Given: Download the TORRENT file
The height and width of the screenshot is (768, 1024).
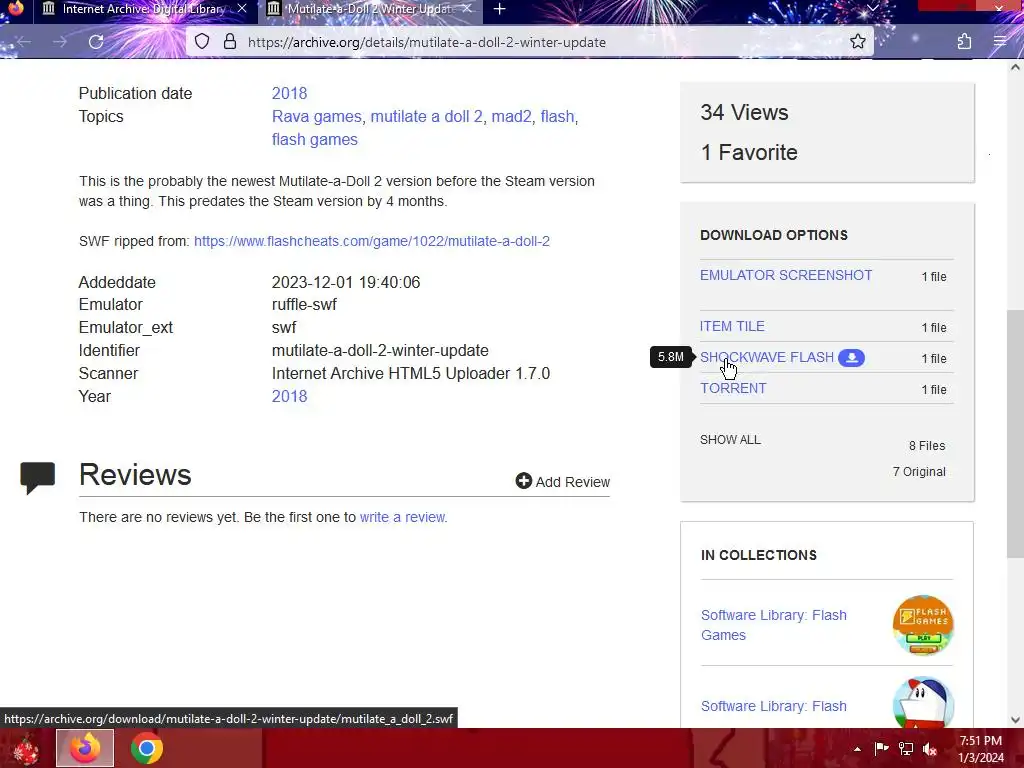Looking at the screenshot, I should coord(733,389).
